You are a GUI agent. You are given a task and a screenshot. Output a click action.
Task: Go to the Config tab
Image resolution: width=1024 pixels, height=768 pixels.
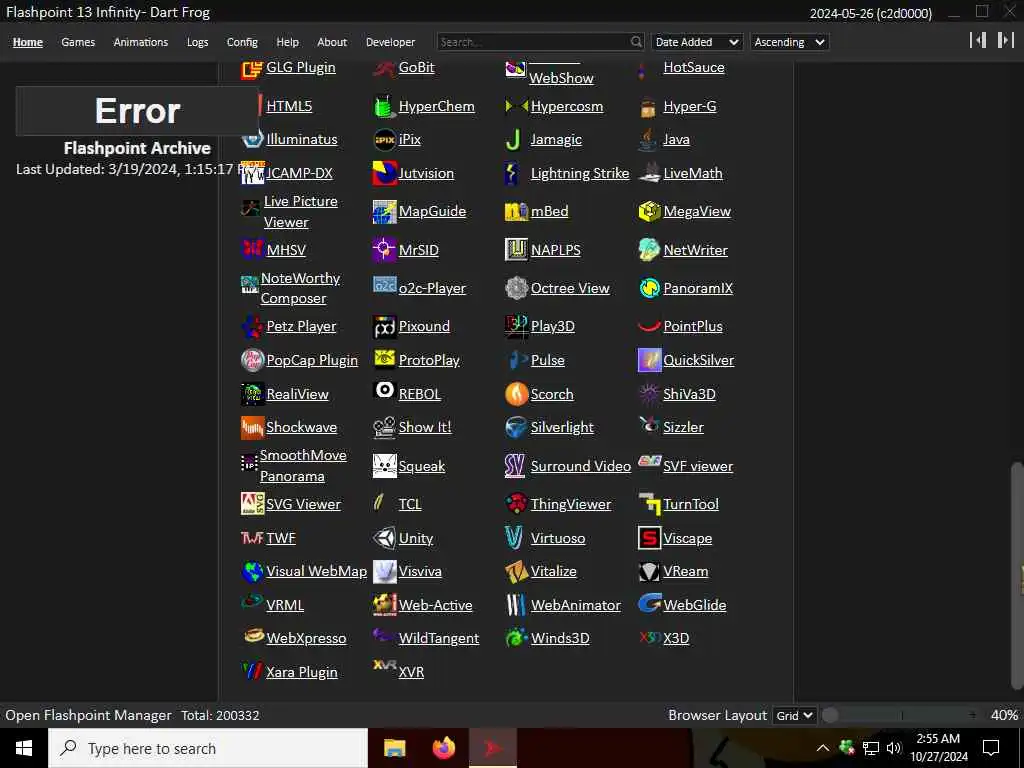pyautogui.click(x=242, y=42)
